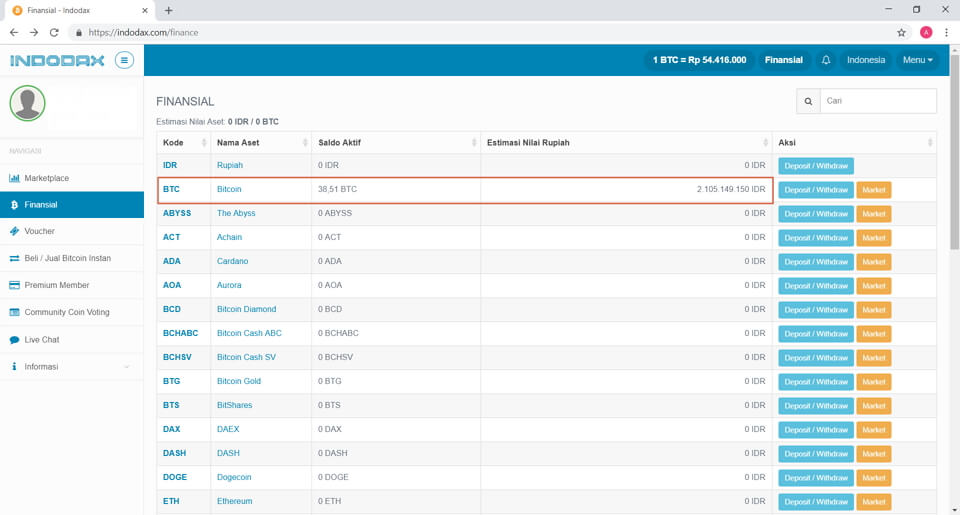Screen dimensions: 960x515
Task: Open The Abyss asset link
Action: [x=236, y=213]
